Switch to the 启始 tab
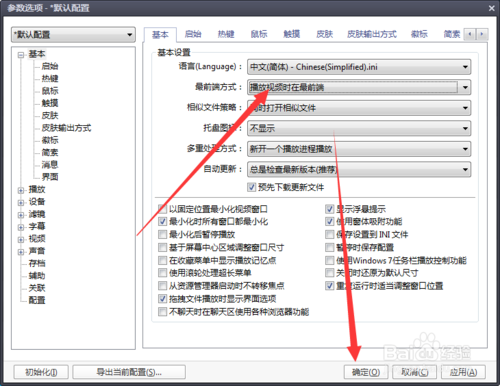This screenshot has height=386, width=500. [193, 34]
